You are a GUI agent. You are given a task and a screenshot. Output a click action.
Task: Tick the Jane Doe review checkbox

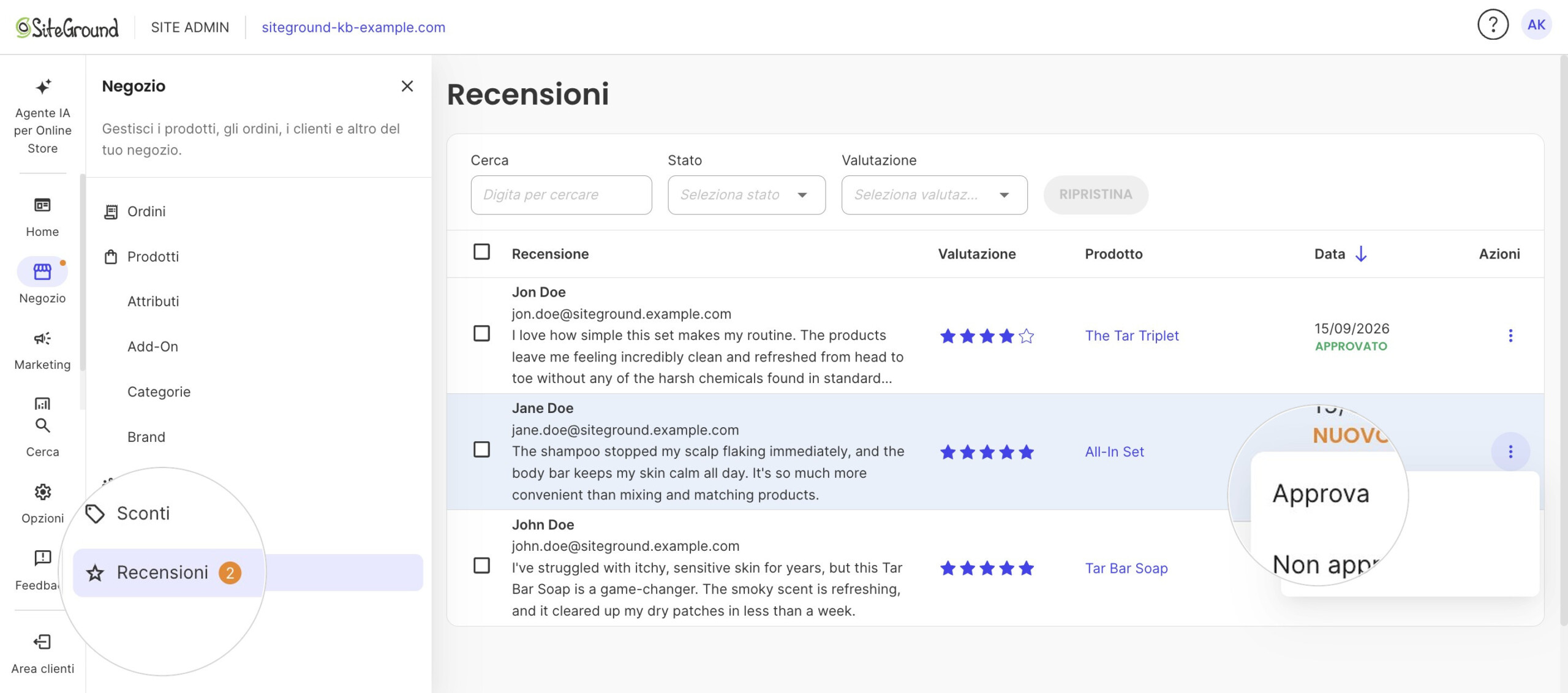pos(481,450)
